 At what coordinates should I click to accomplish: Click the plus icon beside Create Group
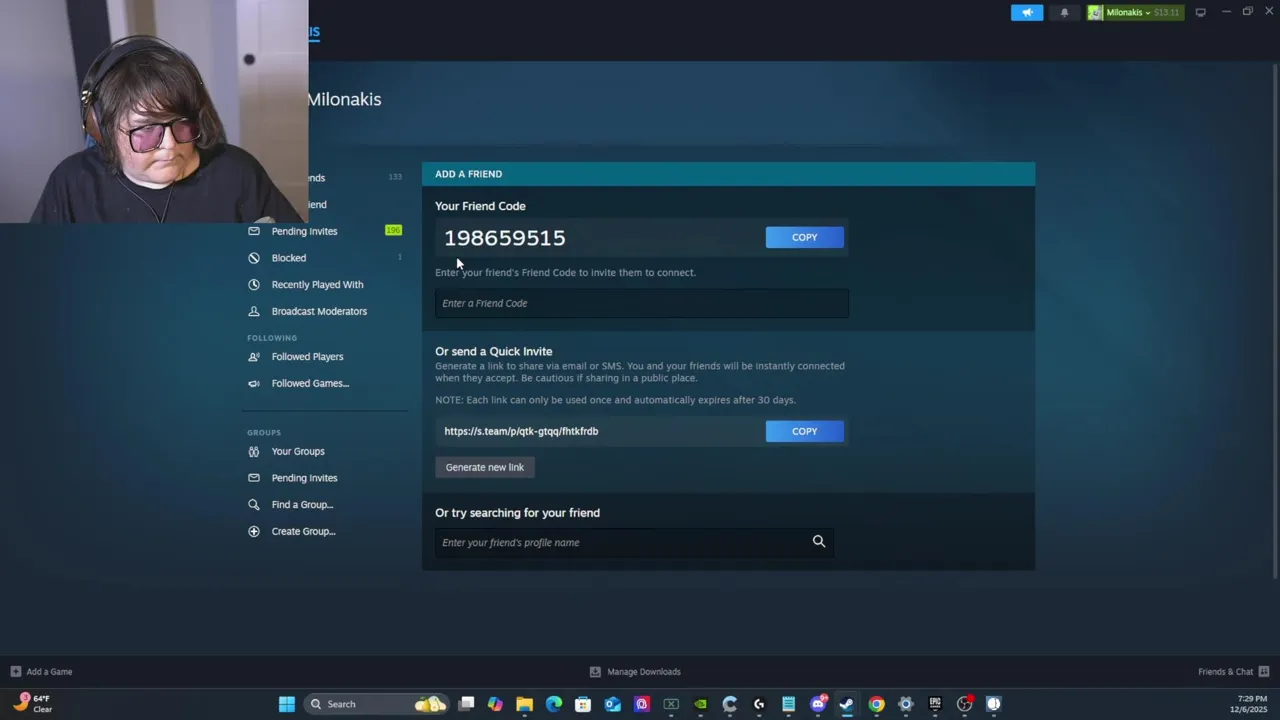[254, 531]
